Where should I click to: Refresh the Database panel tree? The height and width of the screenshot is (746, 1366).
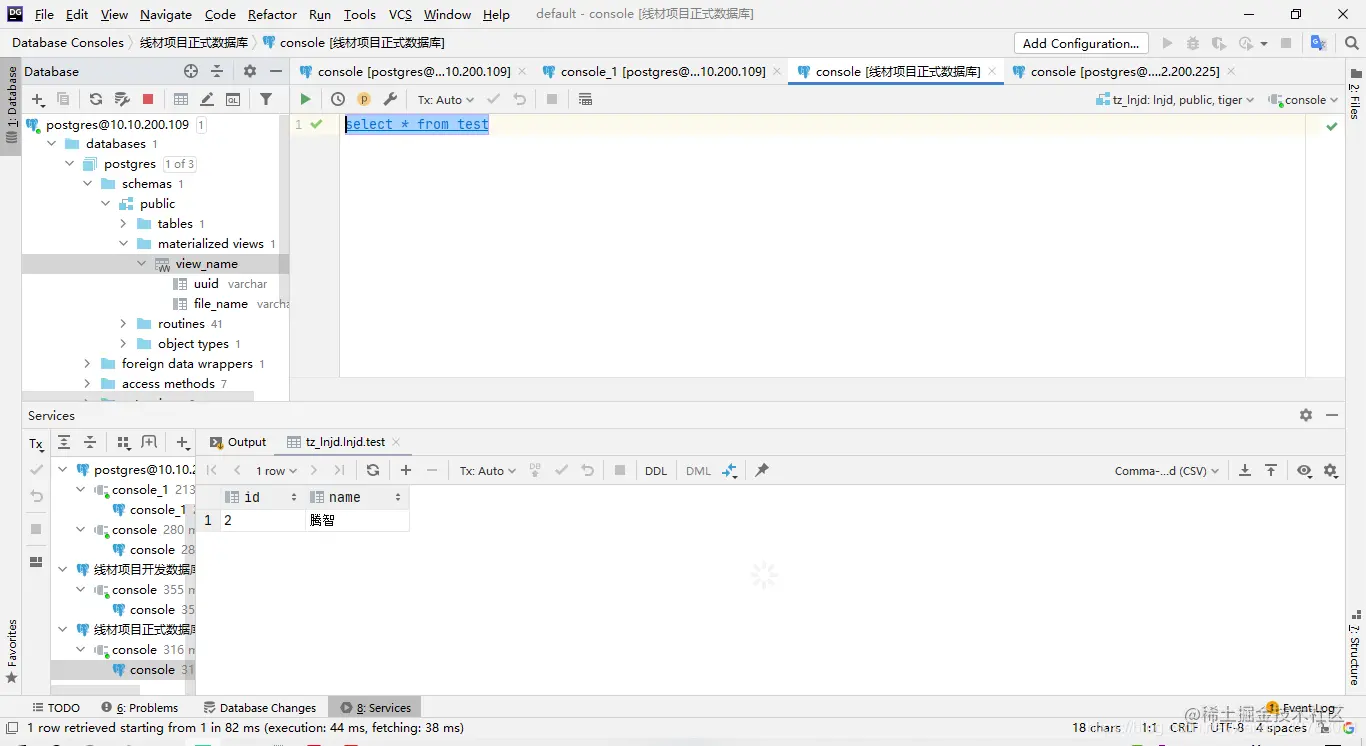click(96, 99)
